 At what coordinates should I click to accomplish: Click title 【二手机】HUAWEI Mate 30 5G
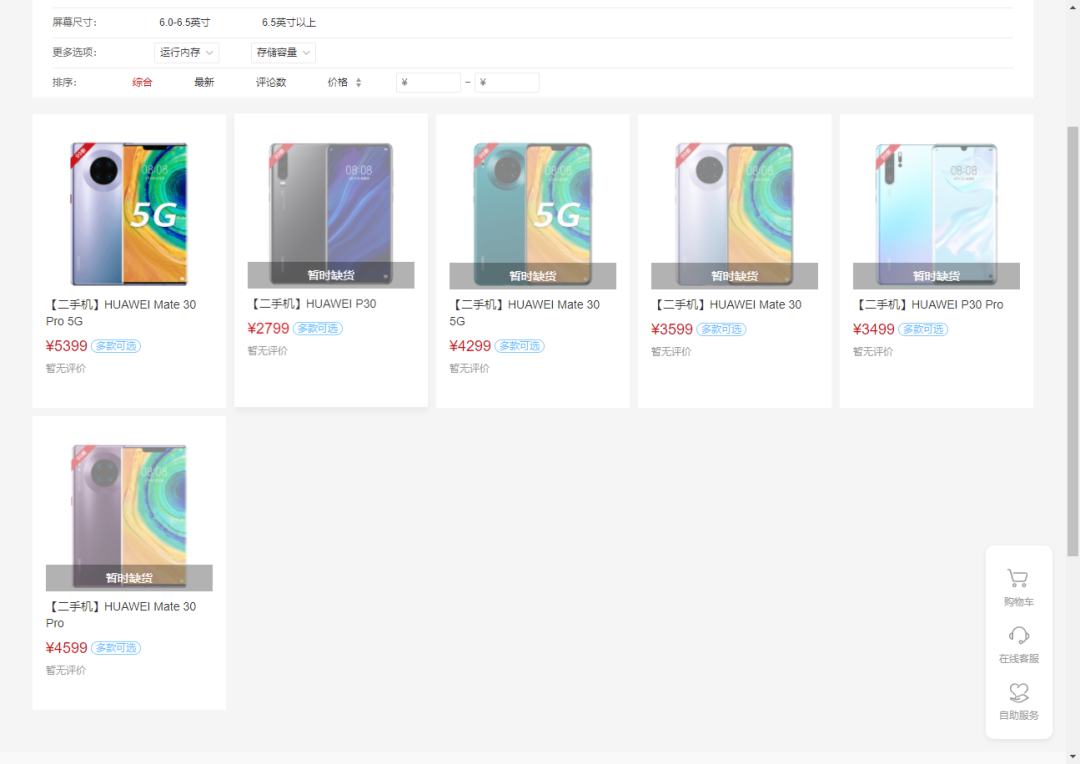[x=525, y=313]
